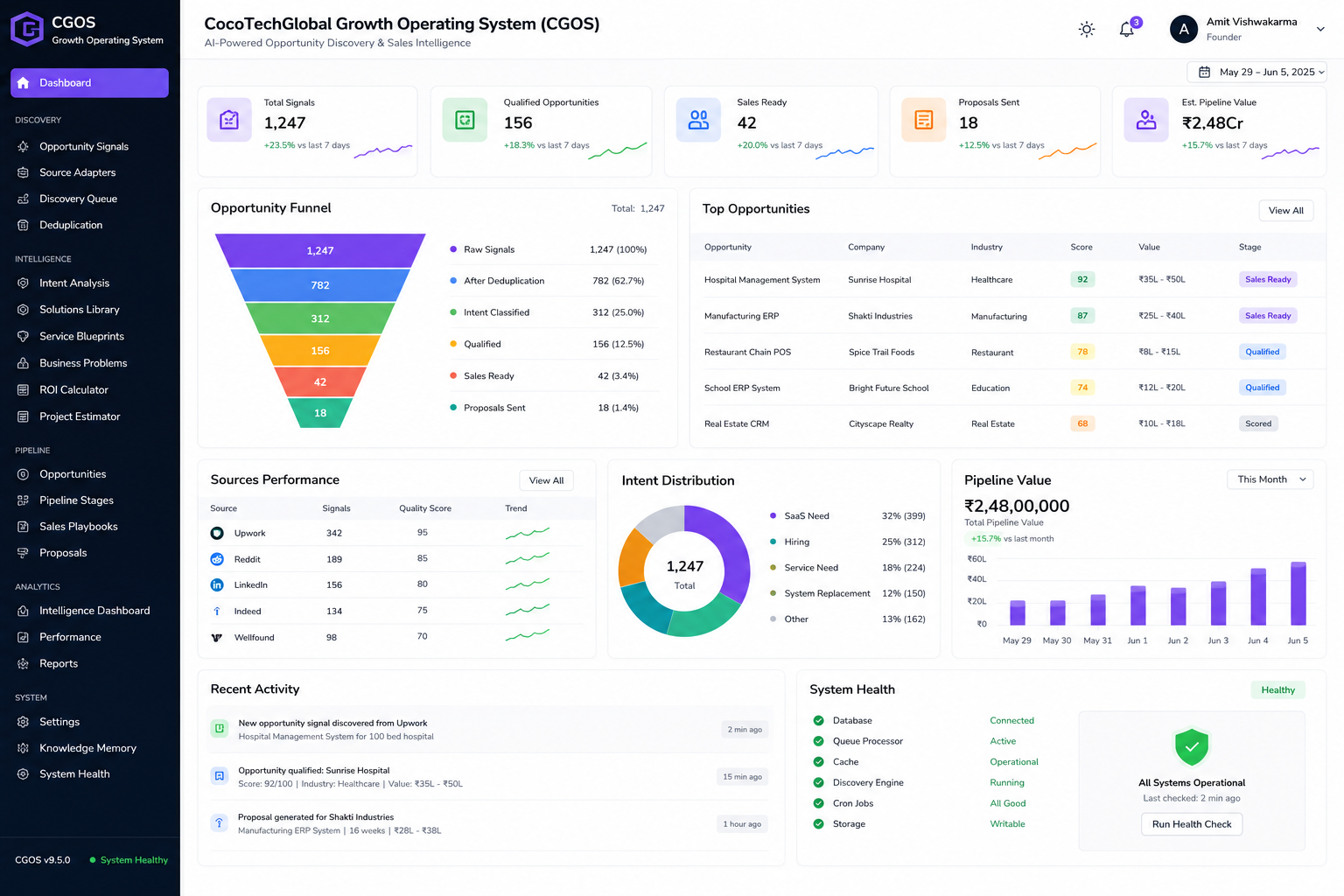Click the calendar icon in date range

(x=1204, y=72)
